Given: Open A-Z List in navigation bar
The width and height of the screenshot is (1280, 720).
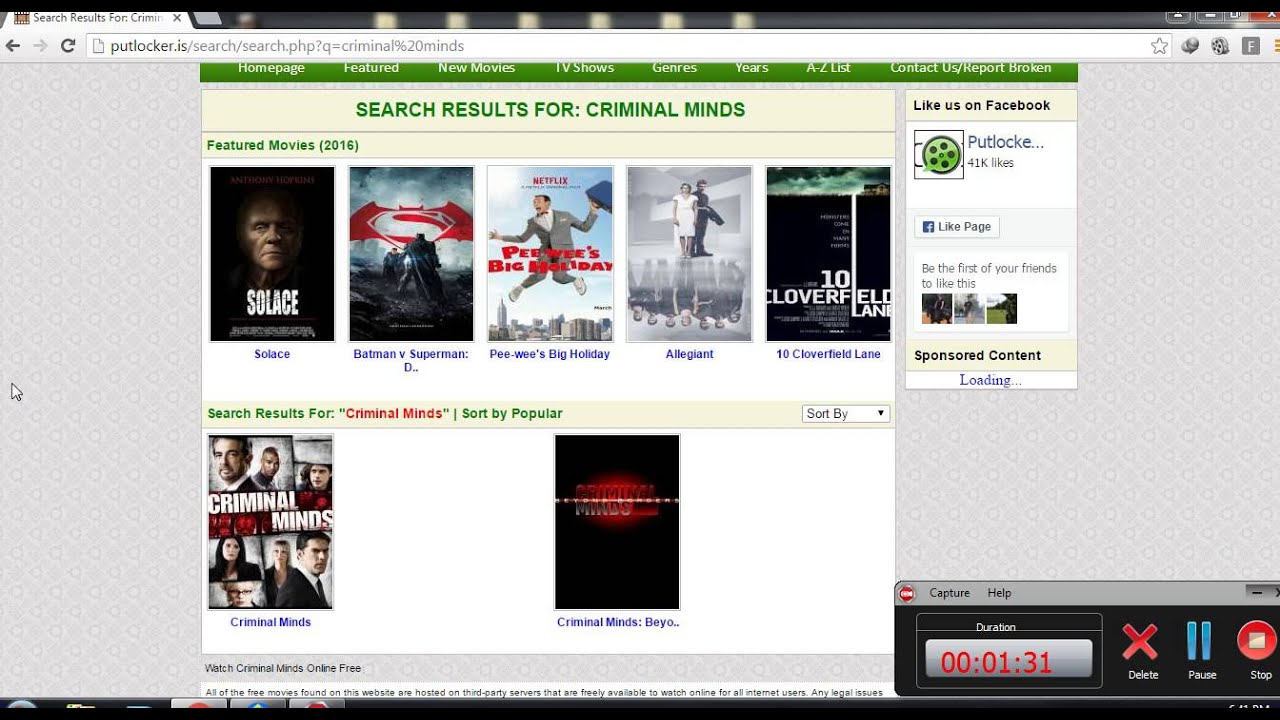Looking at the screenshot, I should click(828, 68).
